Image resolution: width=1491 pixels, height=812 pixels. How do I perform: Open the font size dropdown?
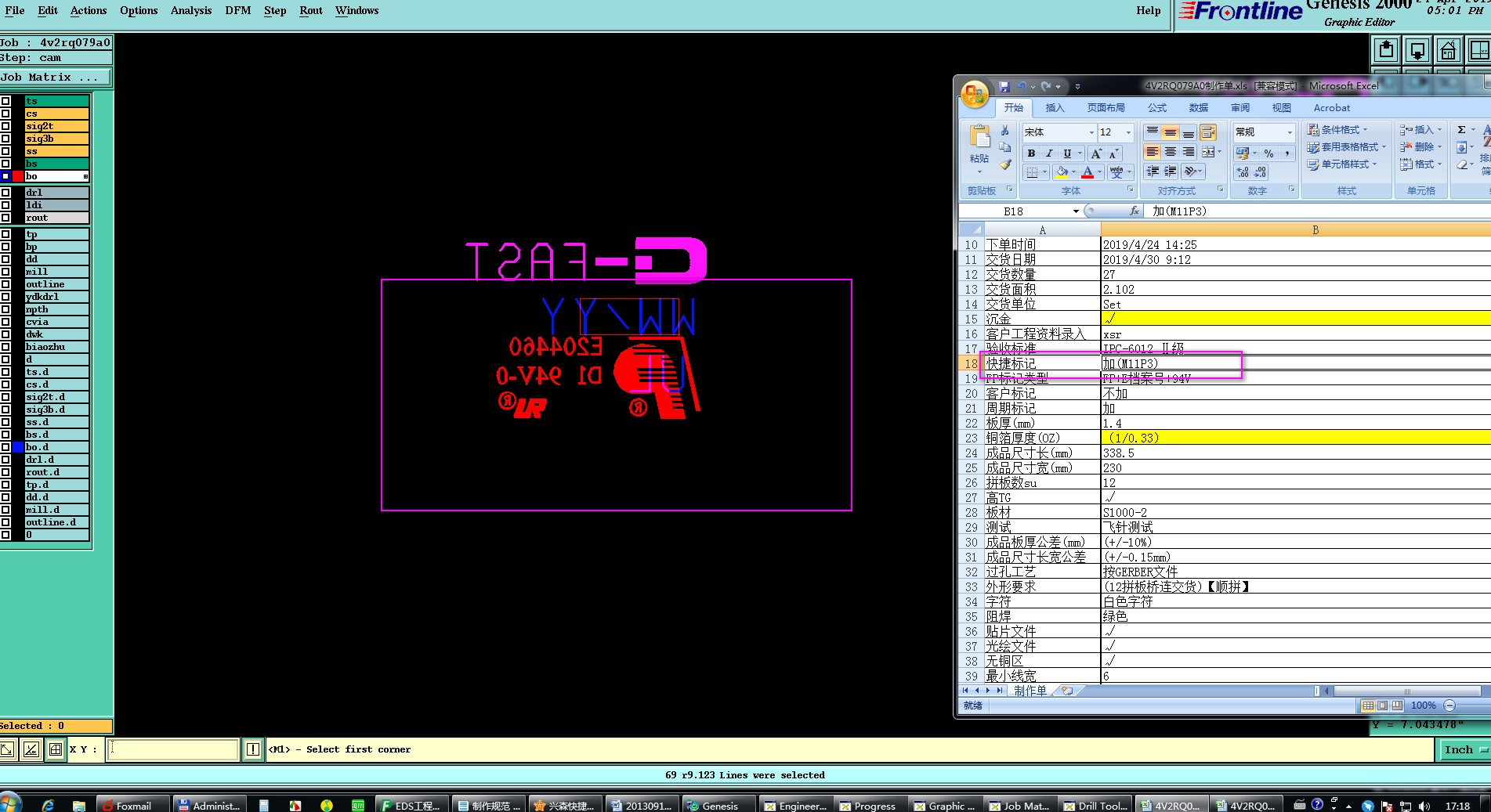1128,132
